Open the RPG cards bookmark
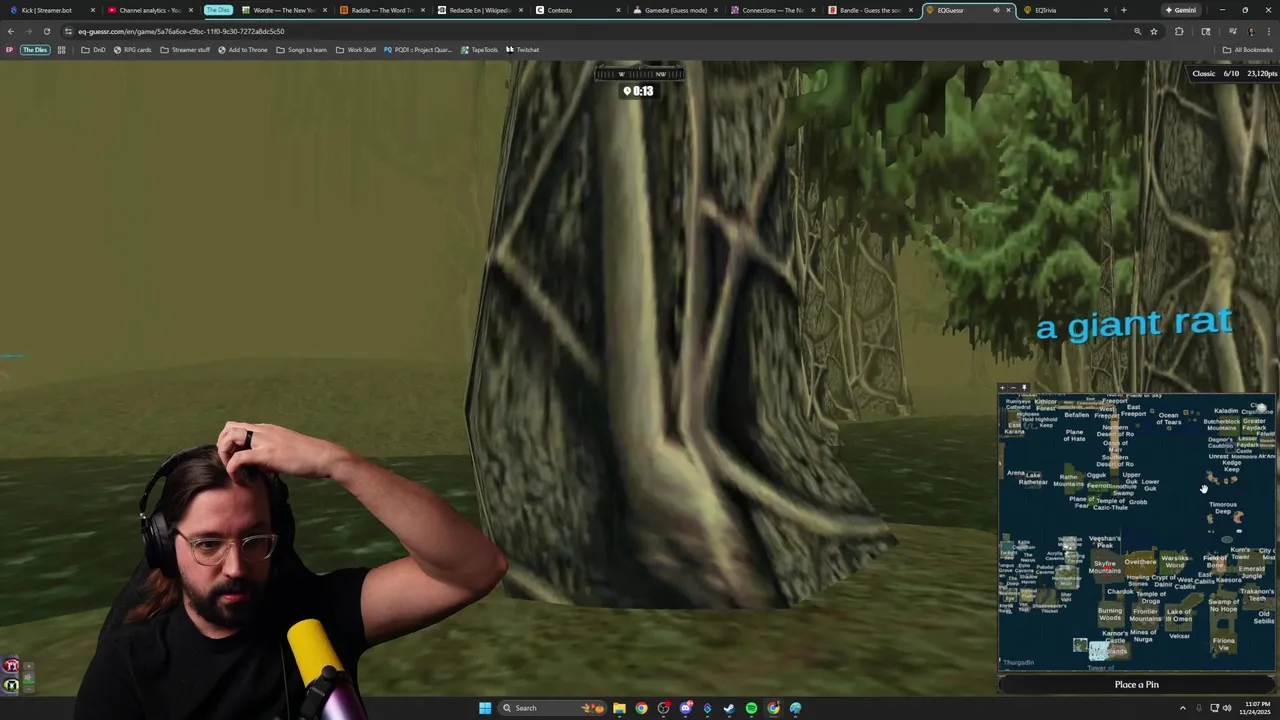Image resolution: width=1280 pixels, height=720 pixels. [132, 50]
